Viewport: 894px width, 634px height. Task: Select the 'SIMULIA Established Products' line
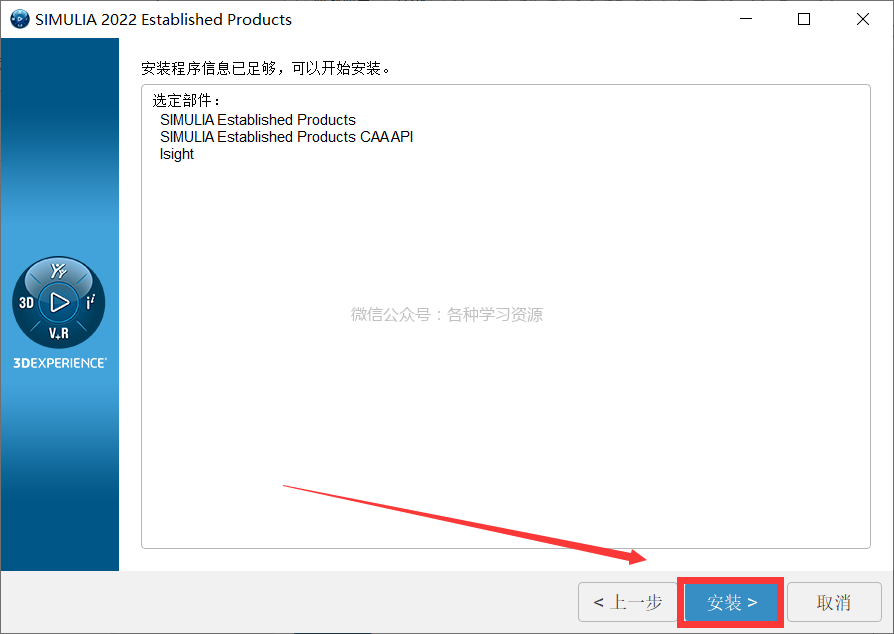click(x=258, y=120)
